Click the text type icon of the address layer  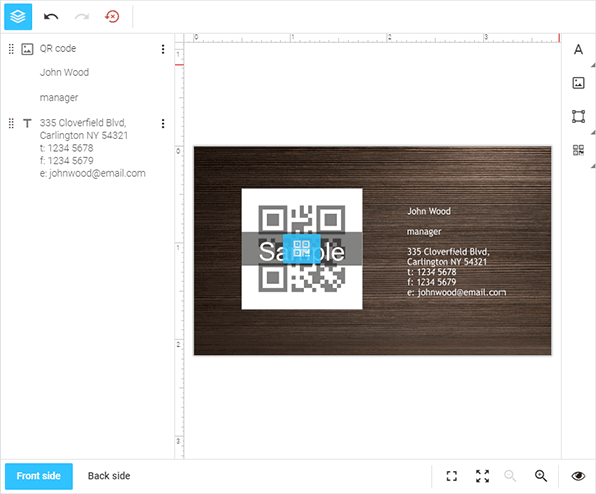coord(27,123)
